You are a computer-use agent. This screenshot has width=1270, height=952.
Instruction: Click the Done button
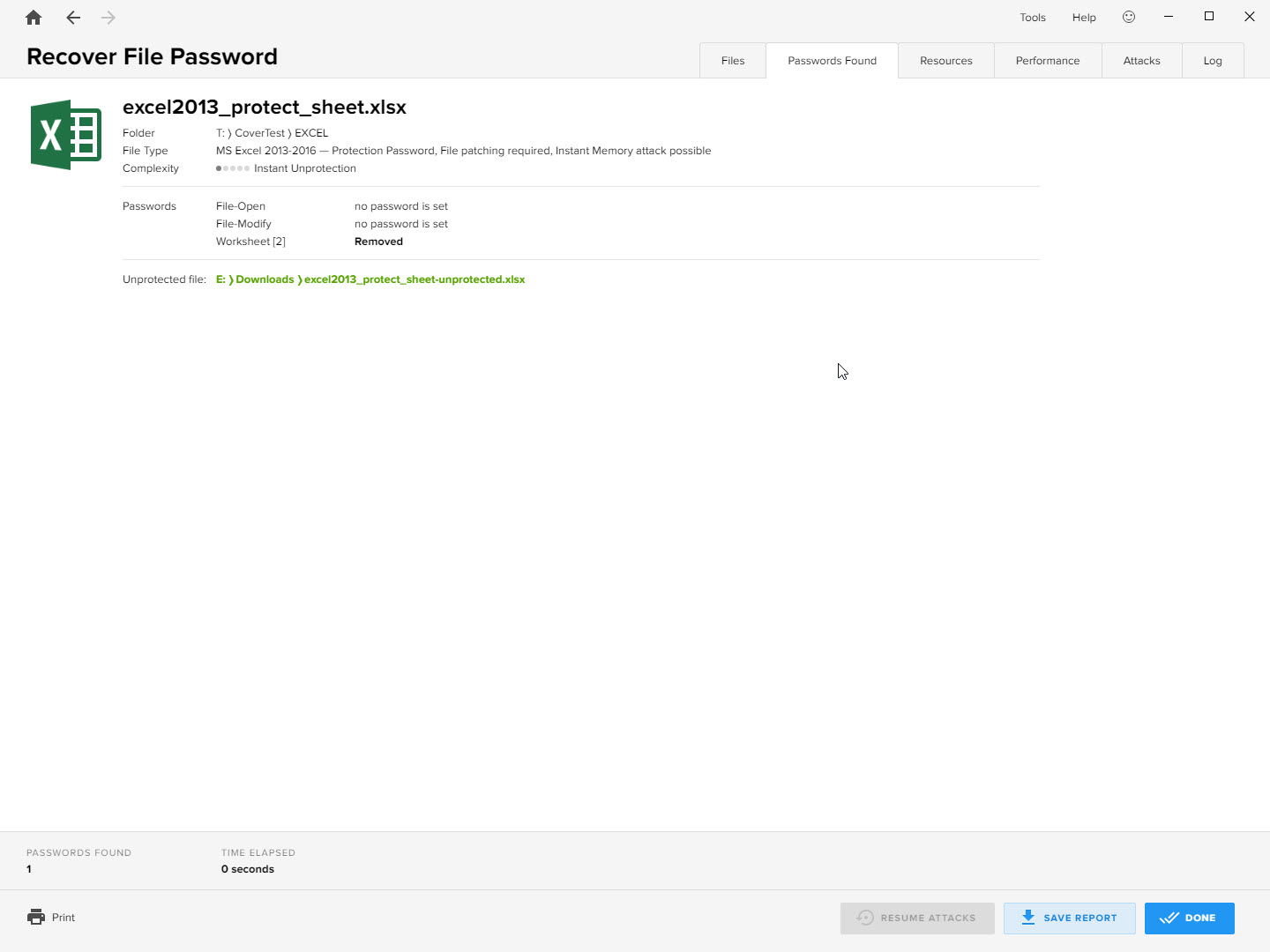[x=1189, y=918]
